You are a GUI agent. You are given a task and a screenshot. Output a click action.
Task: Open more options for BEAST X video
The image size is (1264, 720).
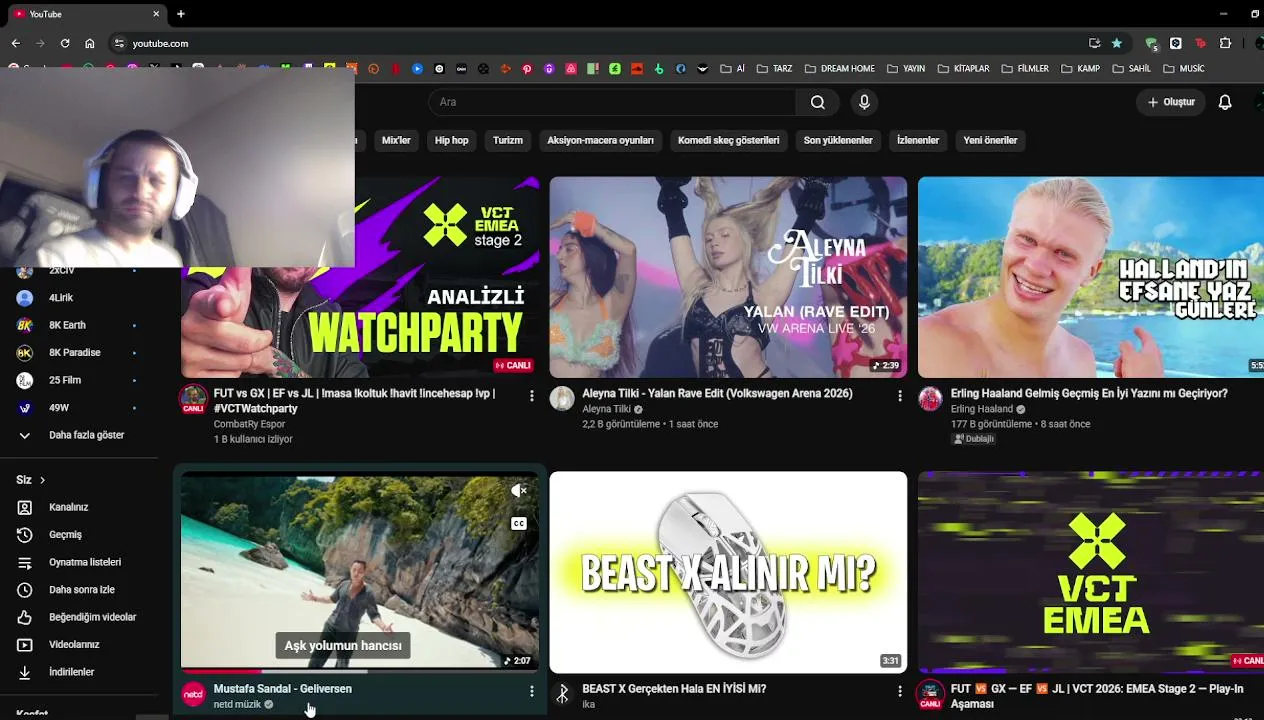[899, 691]
